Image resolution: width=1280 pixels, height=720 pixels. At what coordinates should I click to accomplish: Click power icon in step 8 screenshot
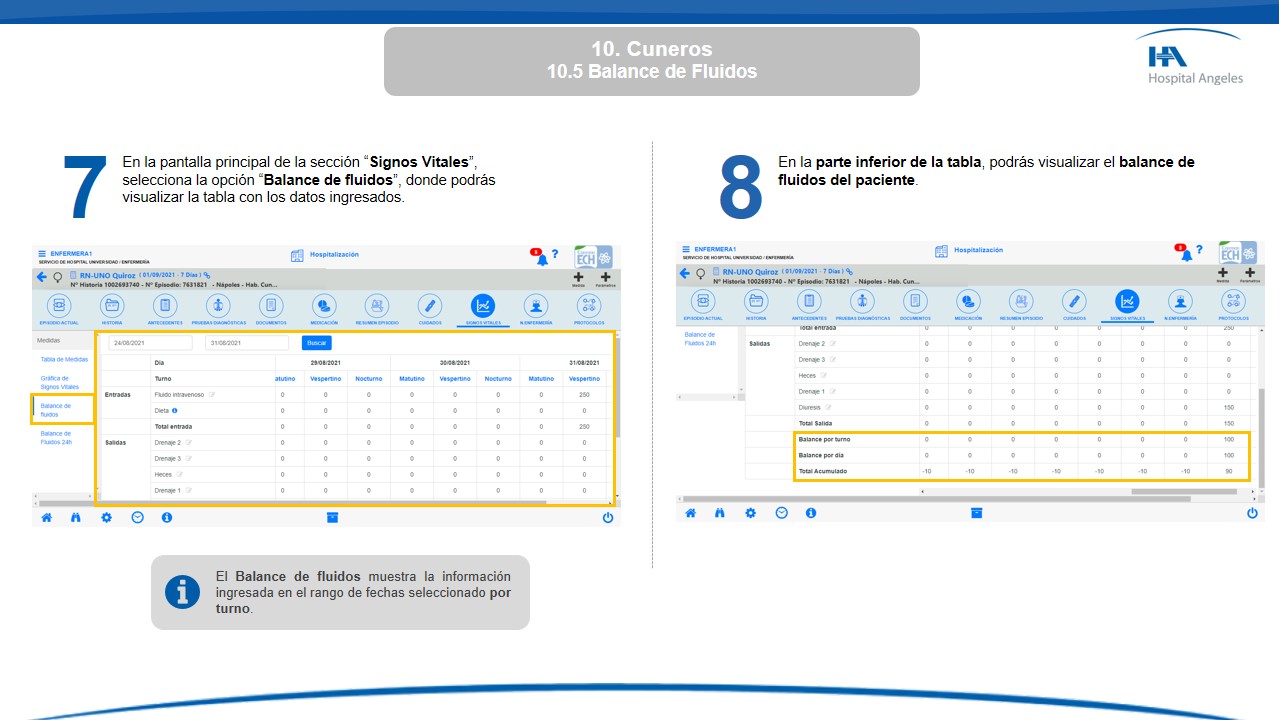coord(1252,513)
